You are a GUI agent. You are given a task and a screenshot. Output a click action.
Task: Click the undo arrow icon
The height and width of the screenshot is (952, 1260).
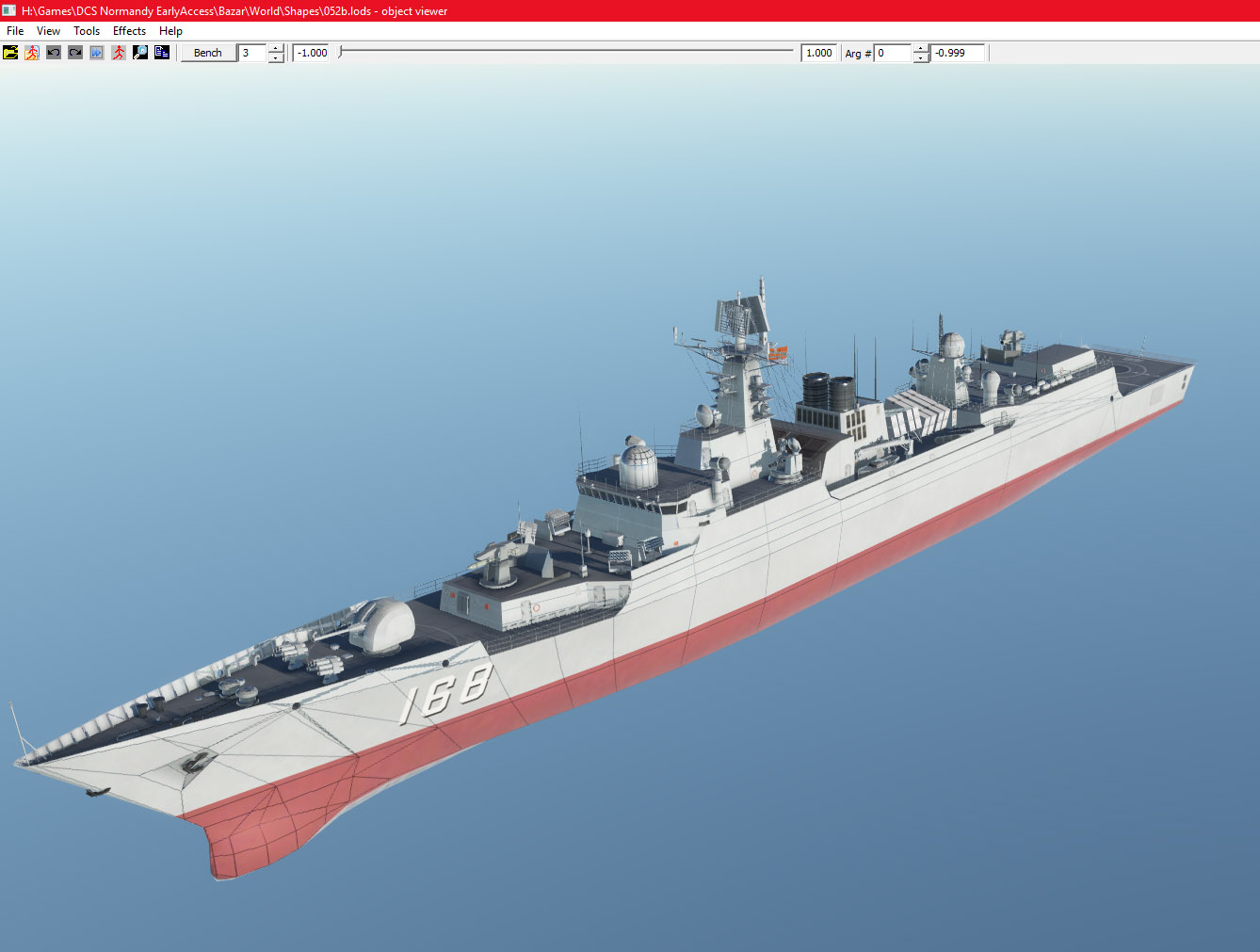[x=54, y=53]
